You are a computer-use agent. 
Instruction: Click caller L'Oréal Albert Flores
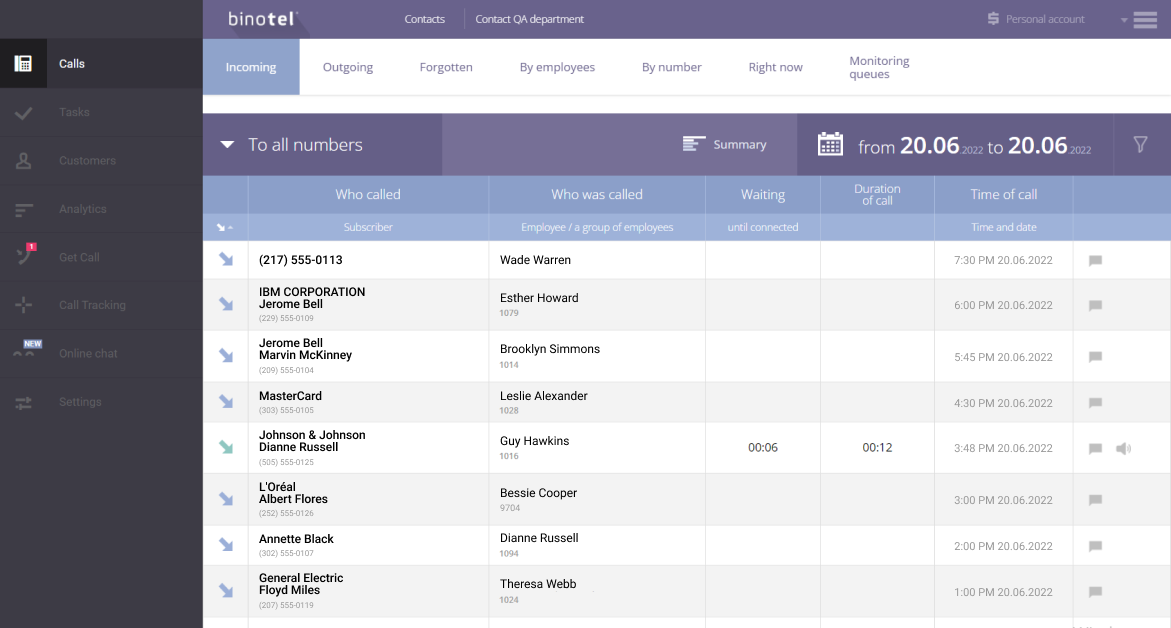293,493
